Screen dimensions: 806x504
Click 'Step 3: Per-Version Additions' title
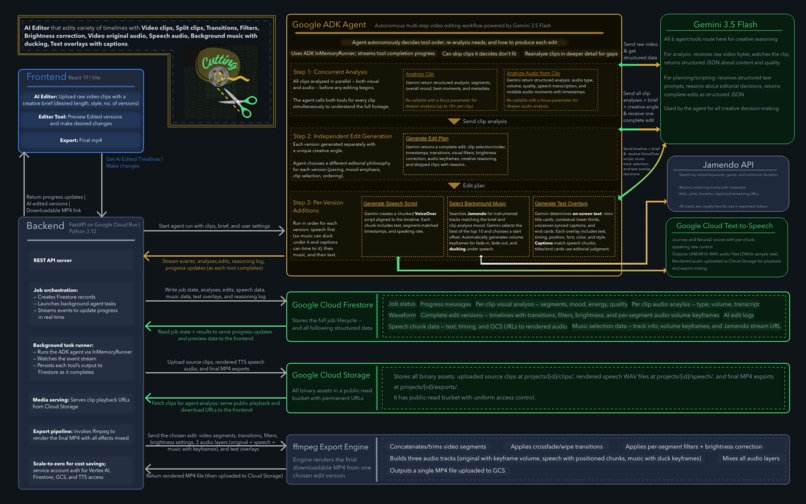[x=318, y=206]
